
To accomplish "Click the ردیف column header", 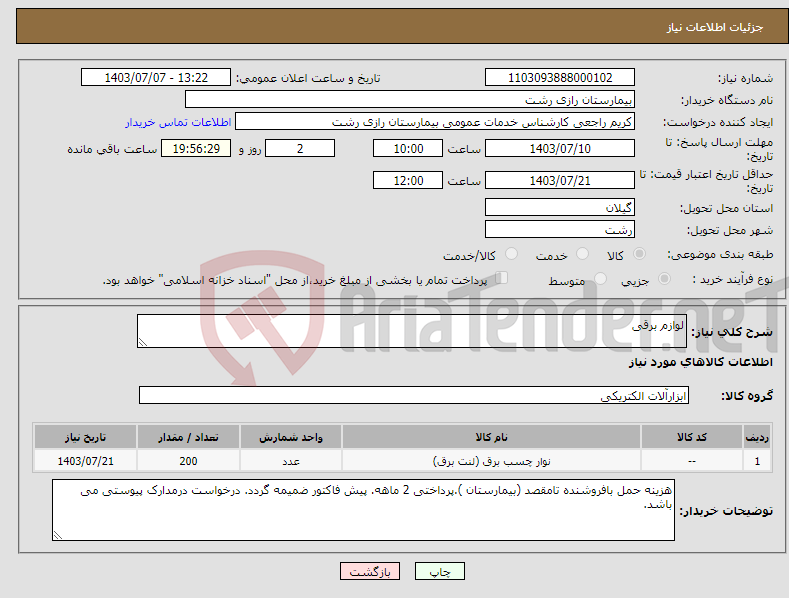I will point(757,437).
